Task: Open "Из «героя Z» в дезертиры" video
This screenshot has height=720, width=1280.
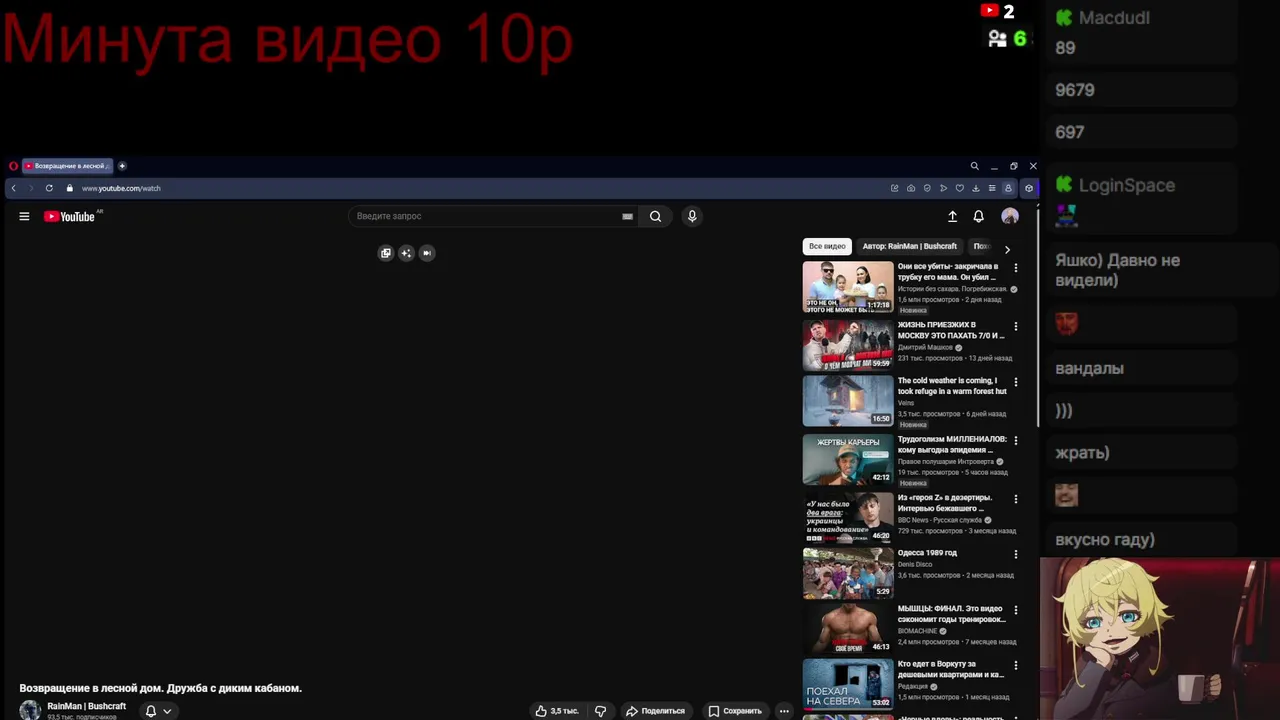Action: [945, 503]
